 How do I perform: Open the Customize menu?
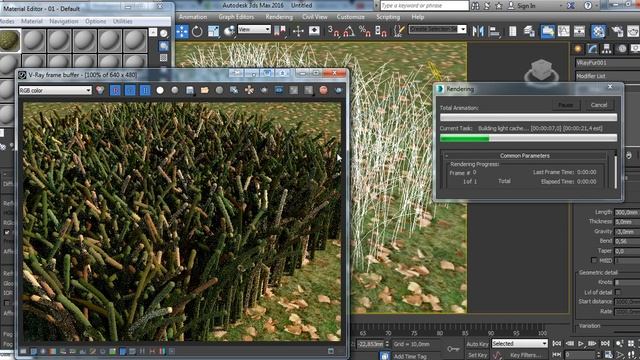(x=351, y=17)
